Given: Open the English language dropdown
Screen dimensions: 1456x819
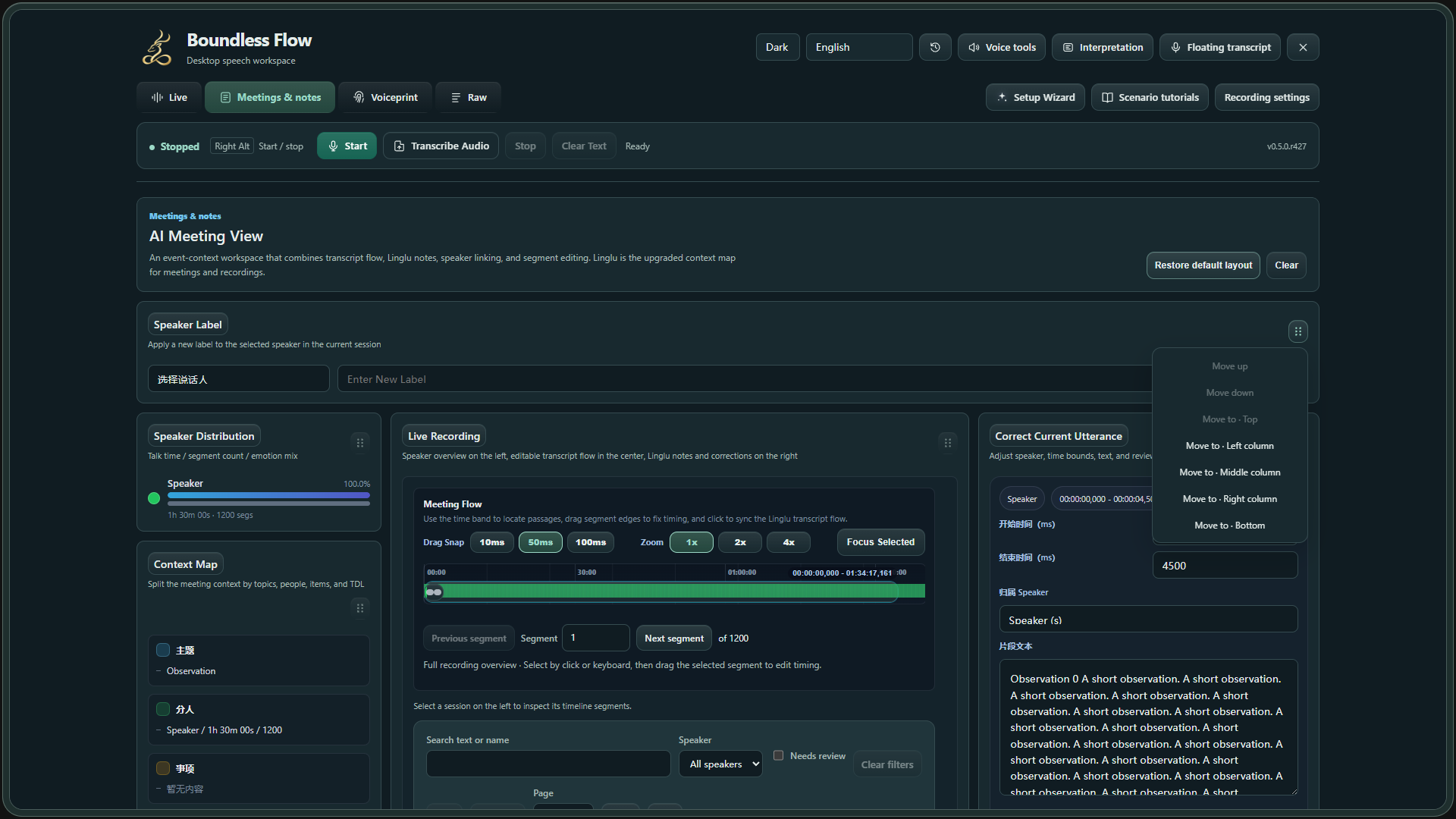Looking at the screenshot, I should [x=859, y=47].
